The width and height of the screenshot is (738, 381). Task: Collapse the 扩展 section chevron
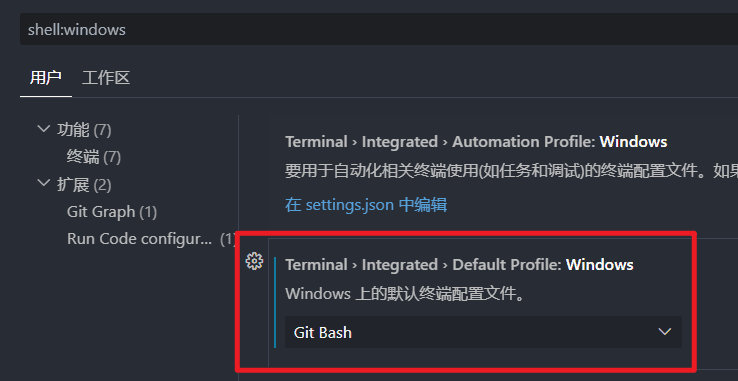[x=44, y=183]
